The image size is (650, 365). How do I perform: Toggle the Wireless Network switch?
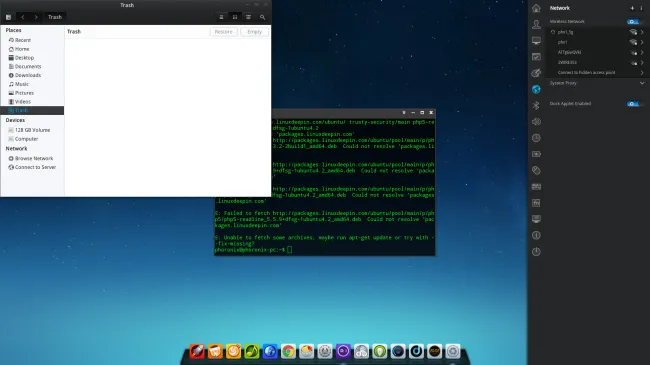click(x=633, y=22)
